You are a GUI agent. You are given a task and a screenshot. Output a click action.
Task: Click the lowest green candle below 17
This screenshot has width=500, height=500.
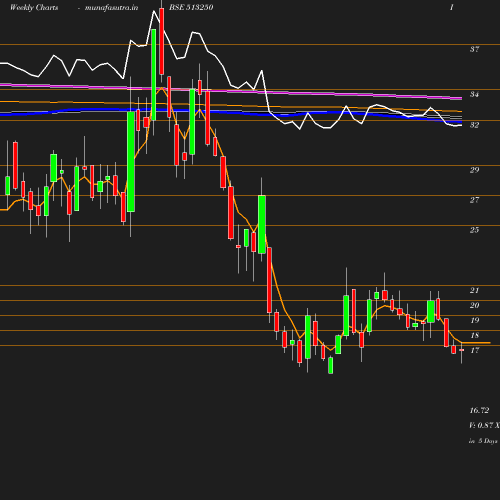330,365
